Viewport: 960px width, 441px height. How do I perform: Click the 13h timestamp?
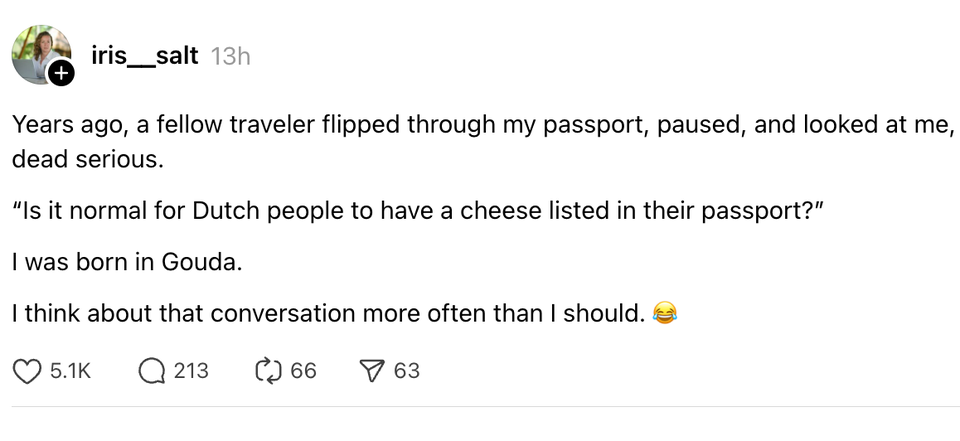pos(230,56)
